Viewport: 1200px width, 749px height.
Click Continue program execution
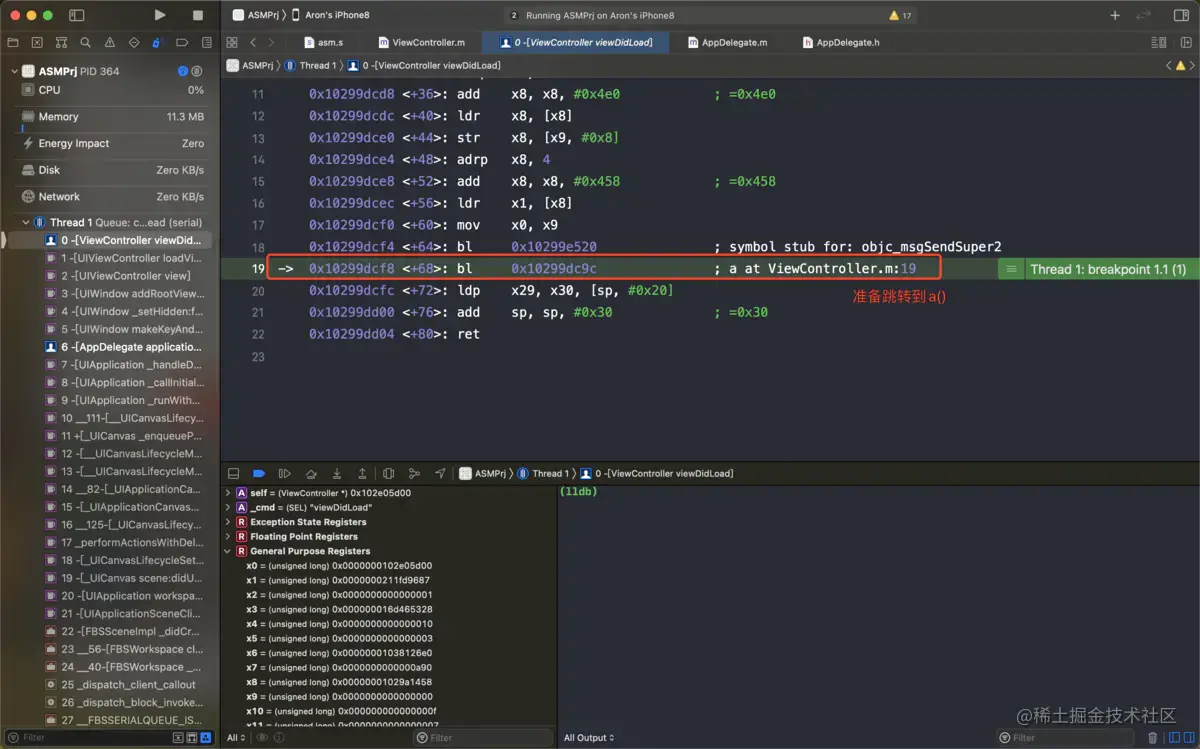pyautogui.click(x=285, y=473)
